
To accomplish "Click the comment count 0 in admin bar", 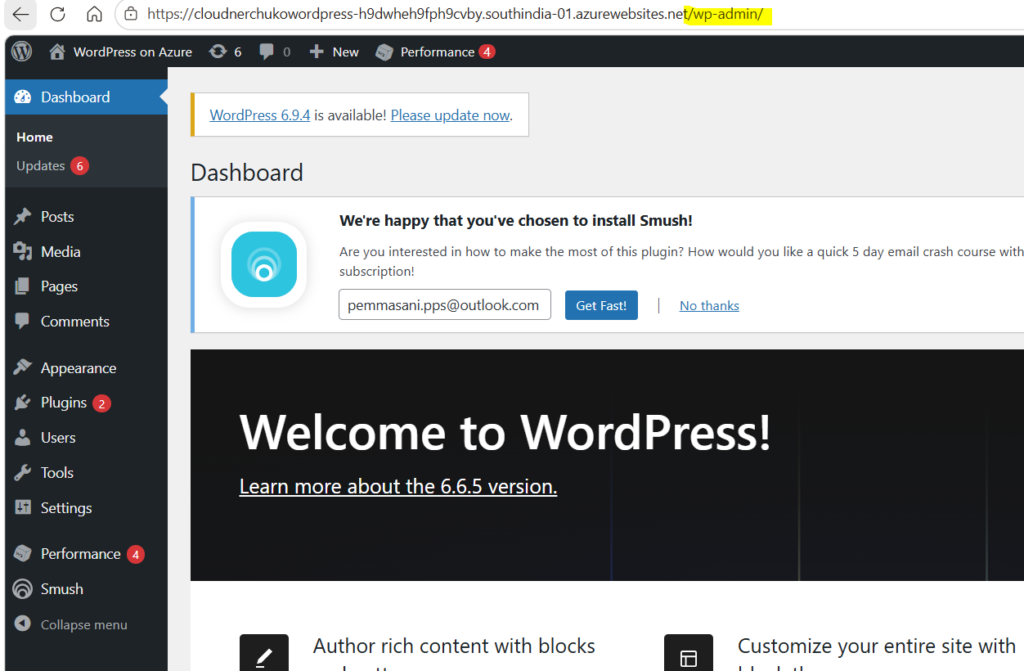I will click(287, 52).
